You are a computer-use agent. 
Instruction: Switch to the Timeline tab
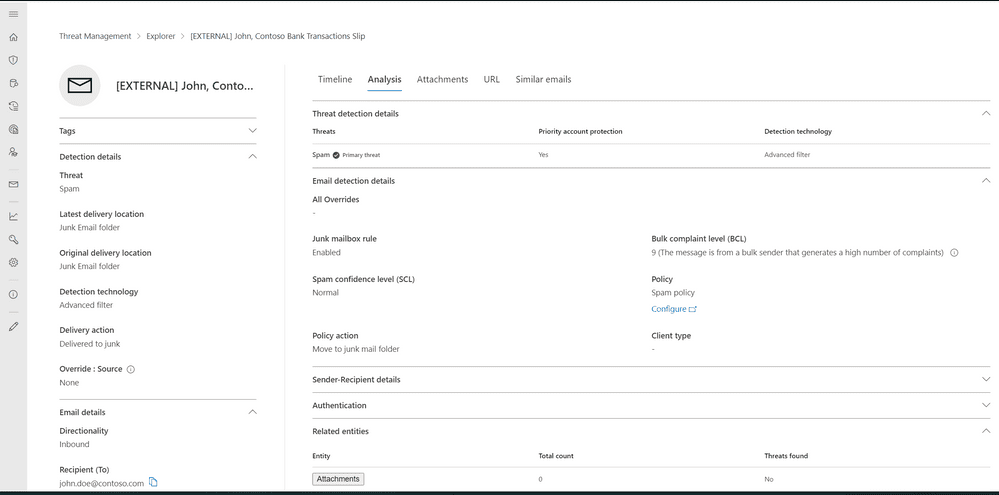[335, 79]
